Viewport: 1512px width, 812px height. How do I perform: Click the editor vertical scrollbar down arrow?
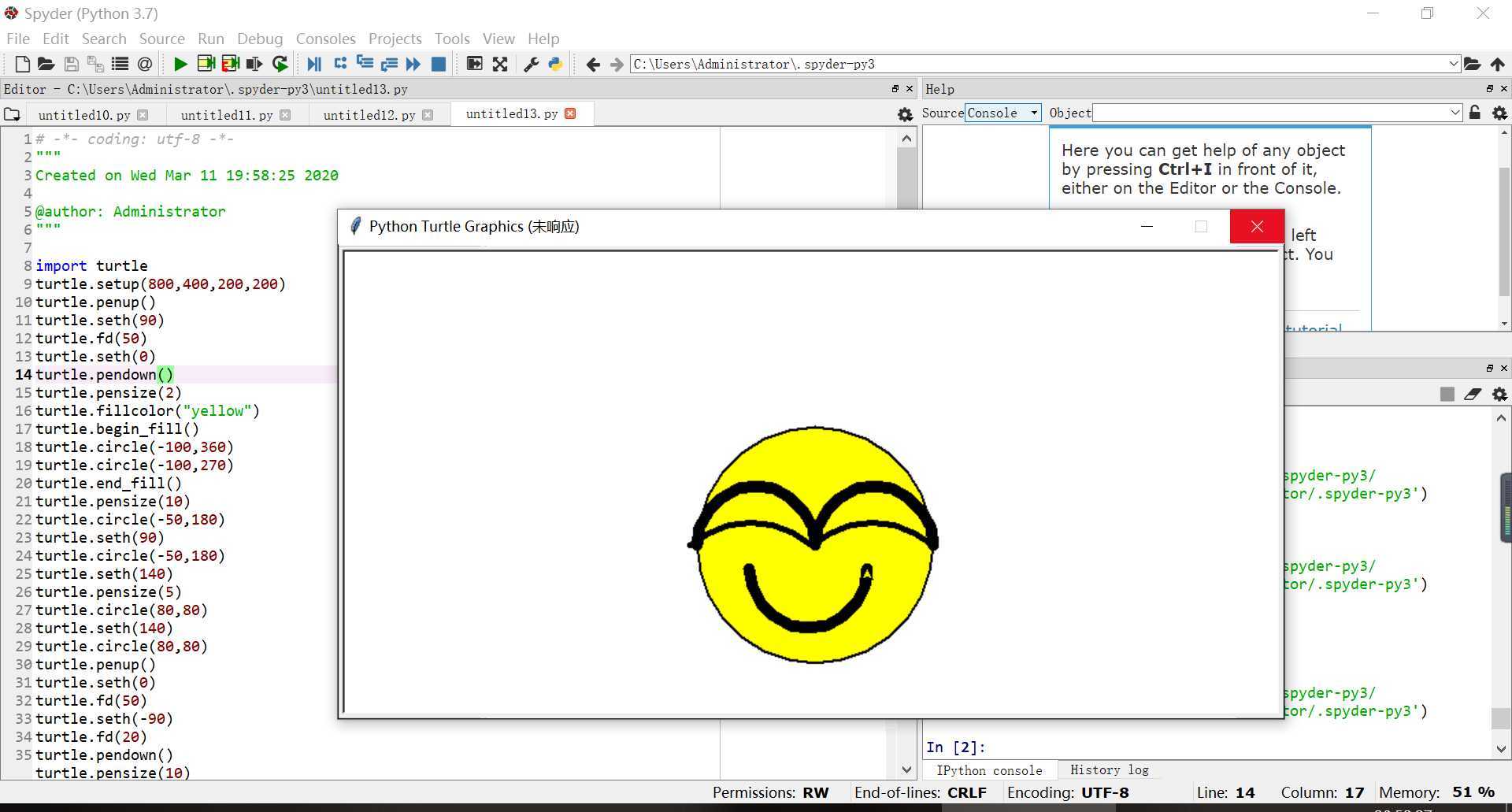coord(906,769)
